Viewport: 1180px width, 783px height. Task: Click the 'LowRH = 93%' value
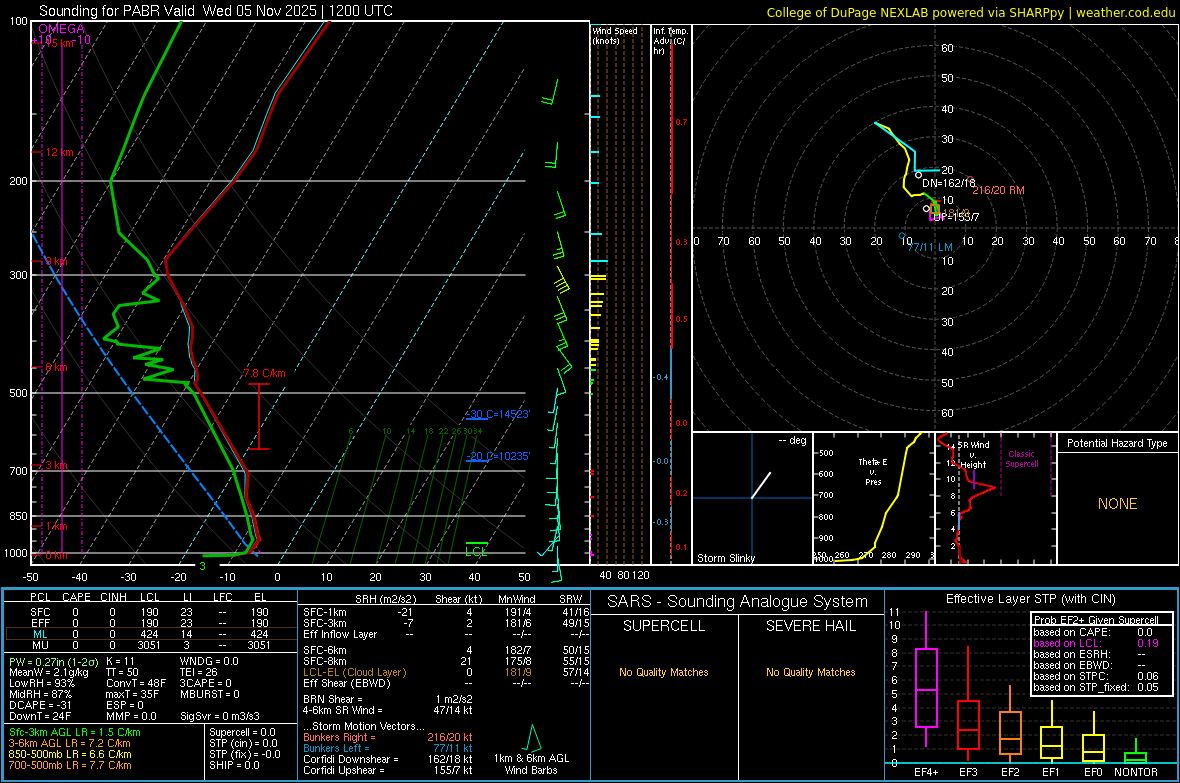[x=42, y=684]
